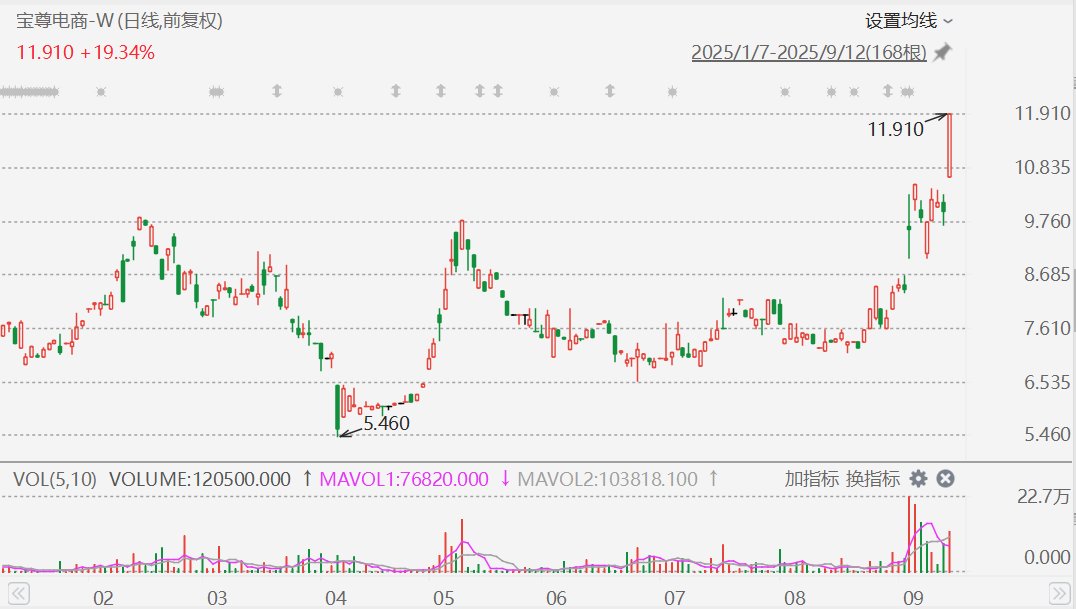Close the volume indicator panel
The height and width of the screenshot is (609, 1076).
(945, 479)
